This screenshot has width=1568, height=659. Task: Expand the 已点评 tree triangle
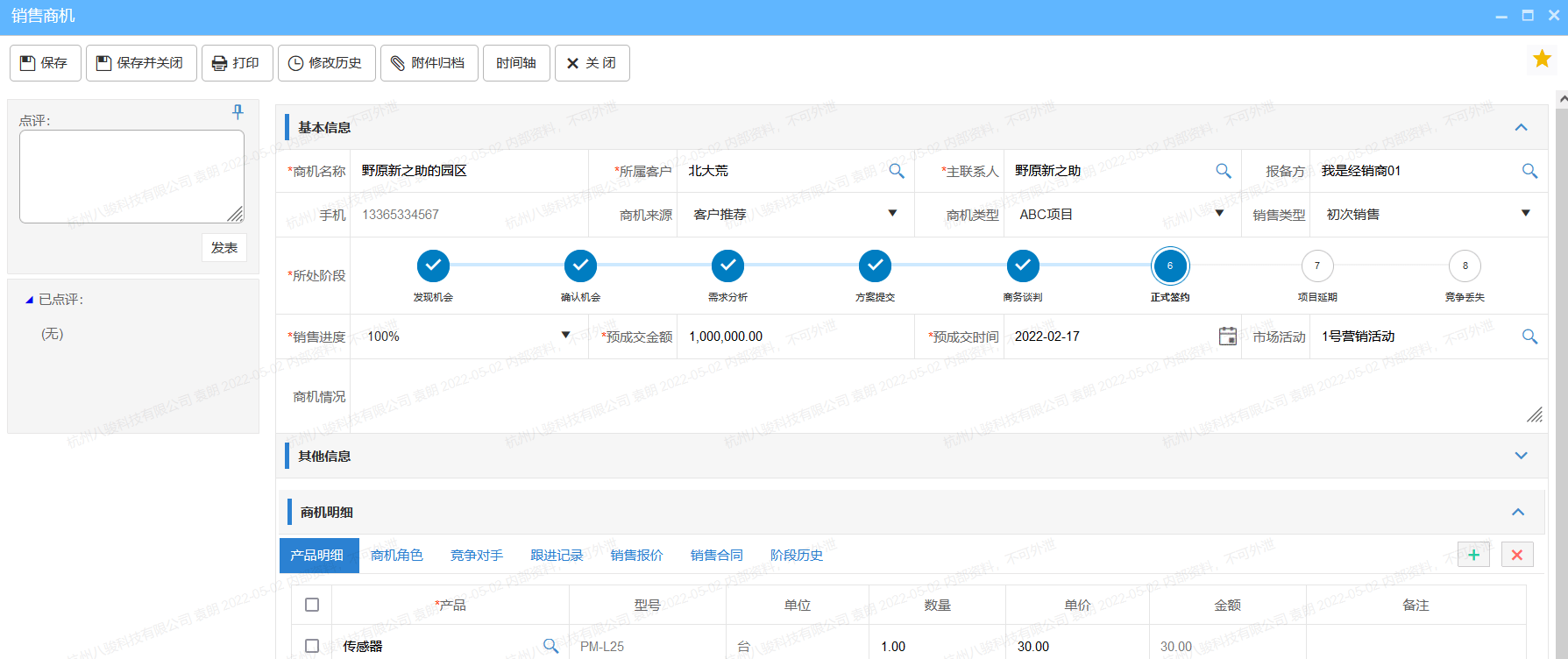coord(29,300)
